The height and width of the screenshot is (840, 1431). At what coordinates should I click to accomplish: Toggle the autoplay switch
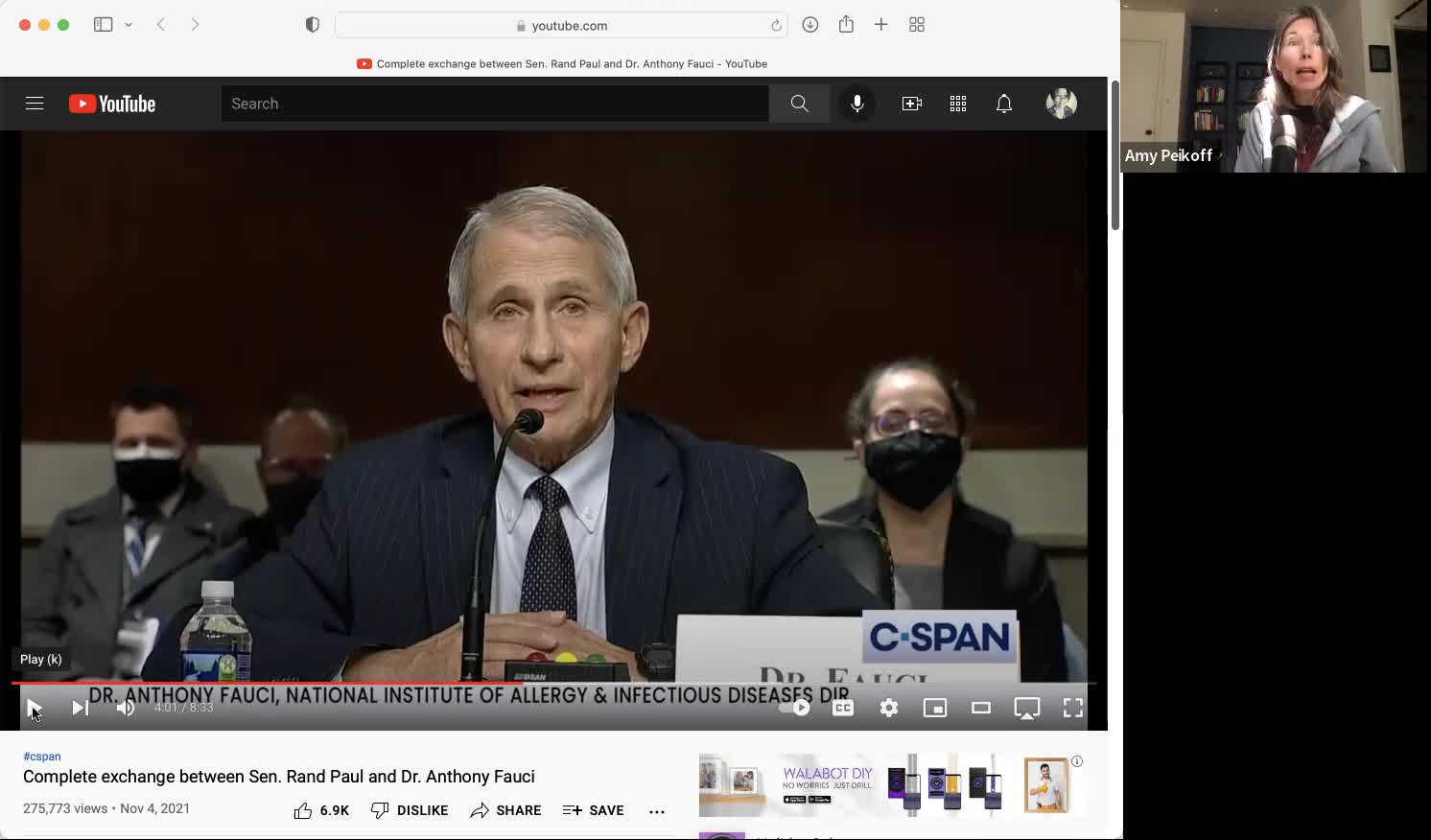pyautogui.click(x=795, y=708)
